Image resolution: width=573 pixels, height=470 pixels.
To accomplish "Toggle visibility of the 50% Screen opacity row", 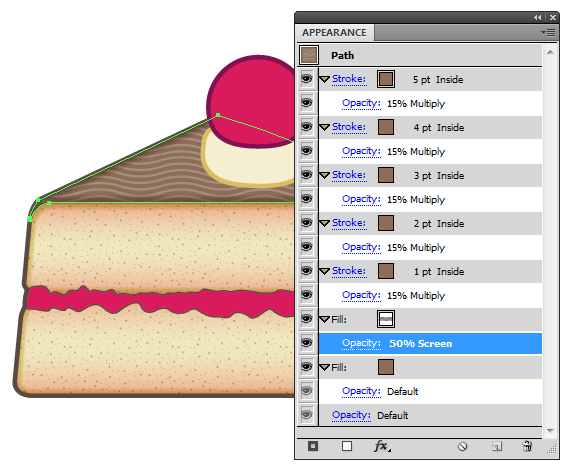I will pos(307,343).
